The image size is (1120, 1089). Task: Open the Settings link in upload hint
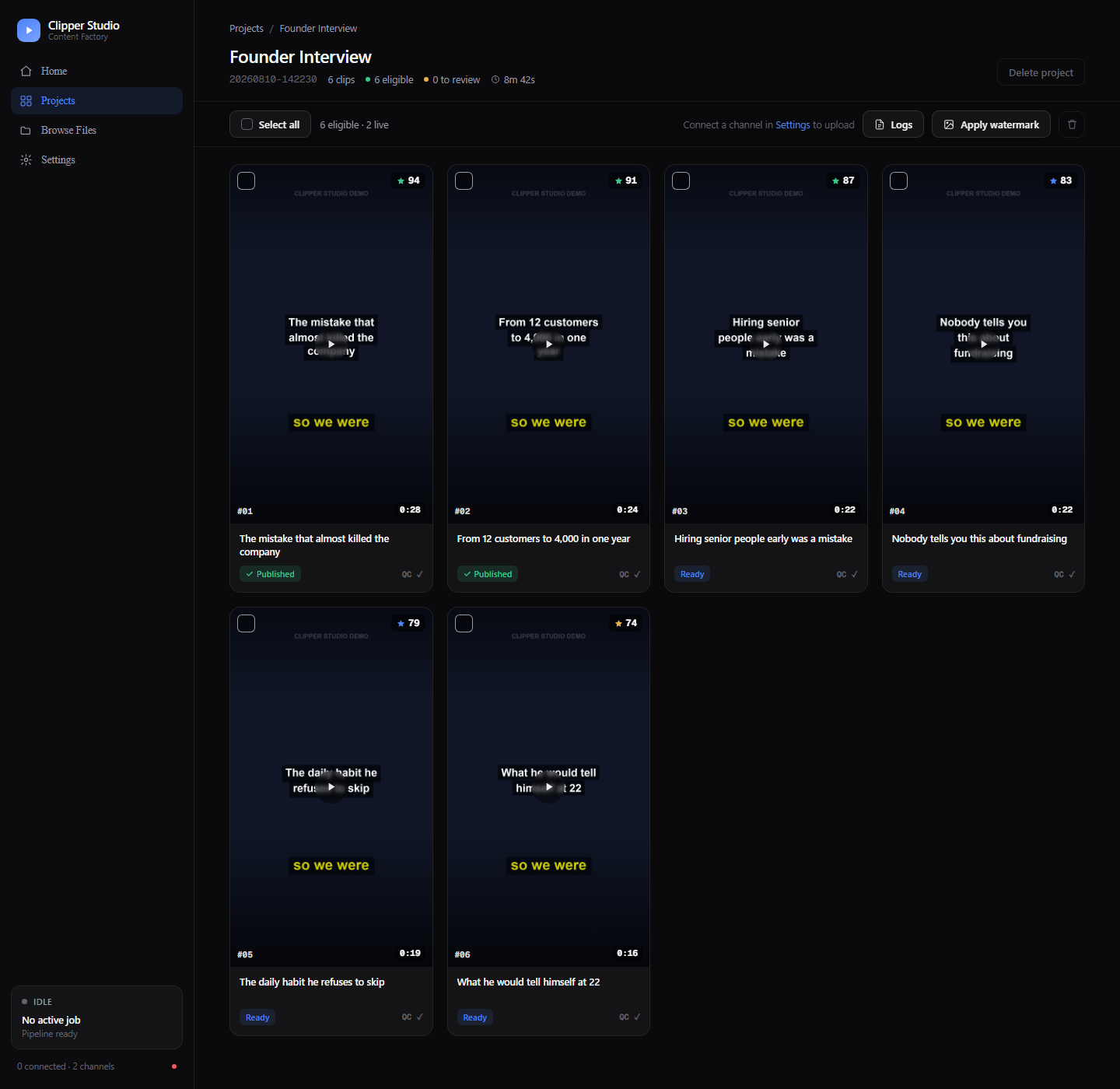click(x=793, y=124)
